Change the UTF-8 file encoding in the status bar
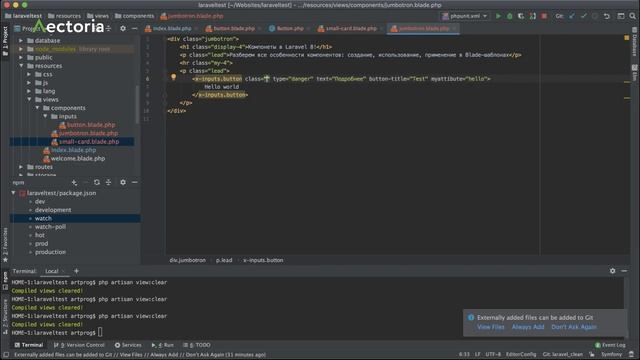The width and height of the screenshot is (640, 360). click(x=493, y=354)
